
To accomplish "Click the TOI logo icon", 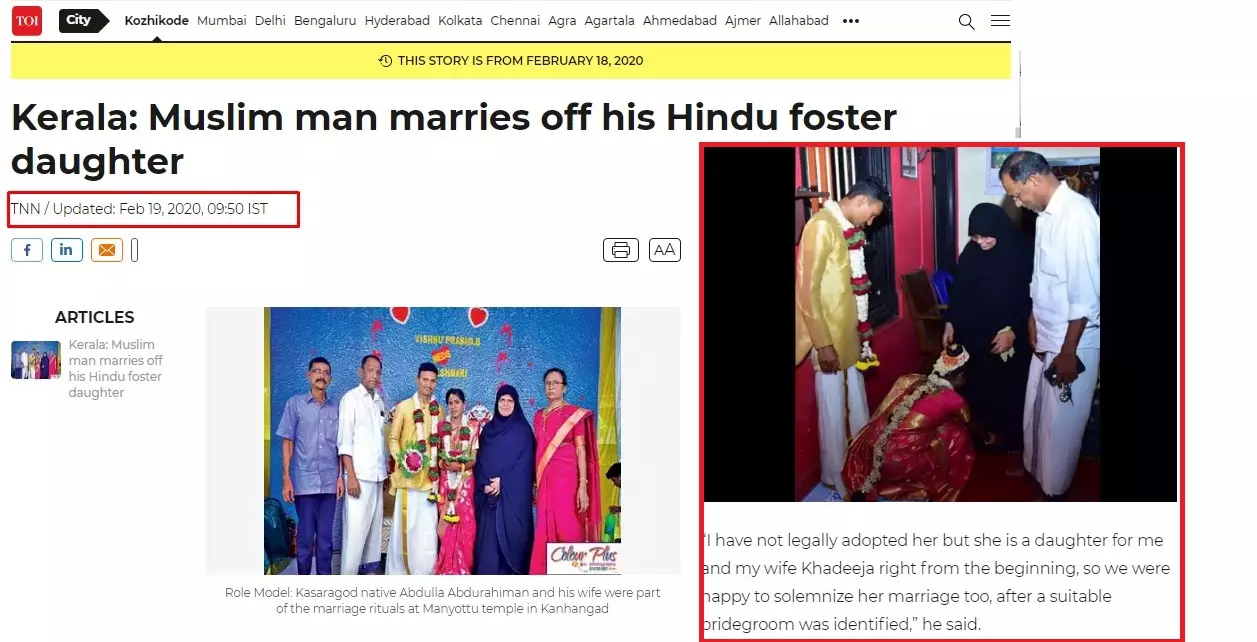I will pyautogui.click(x=27, y=20).
